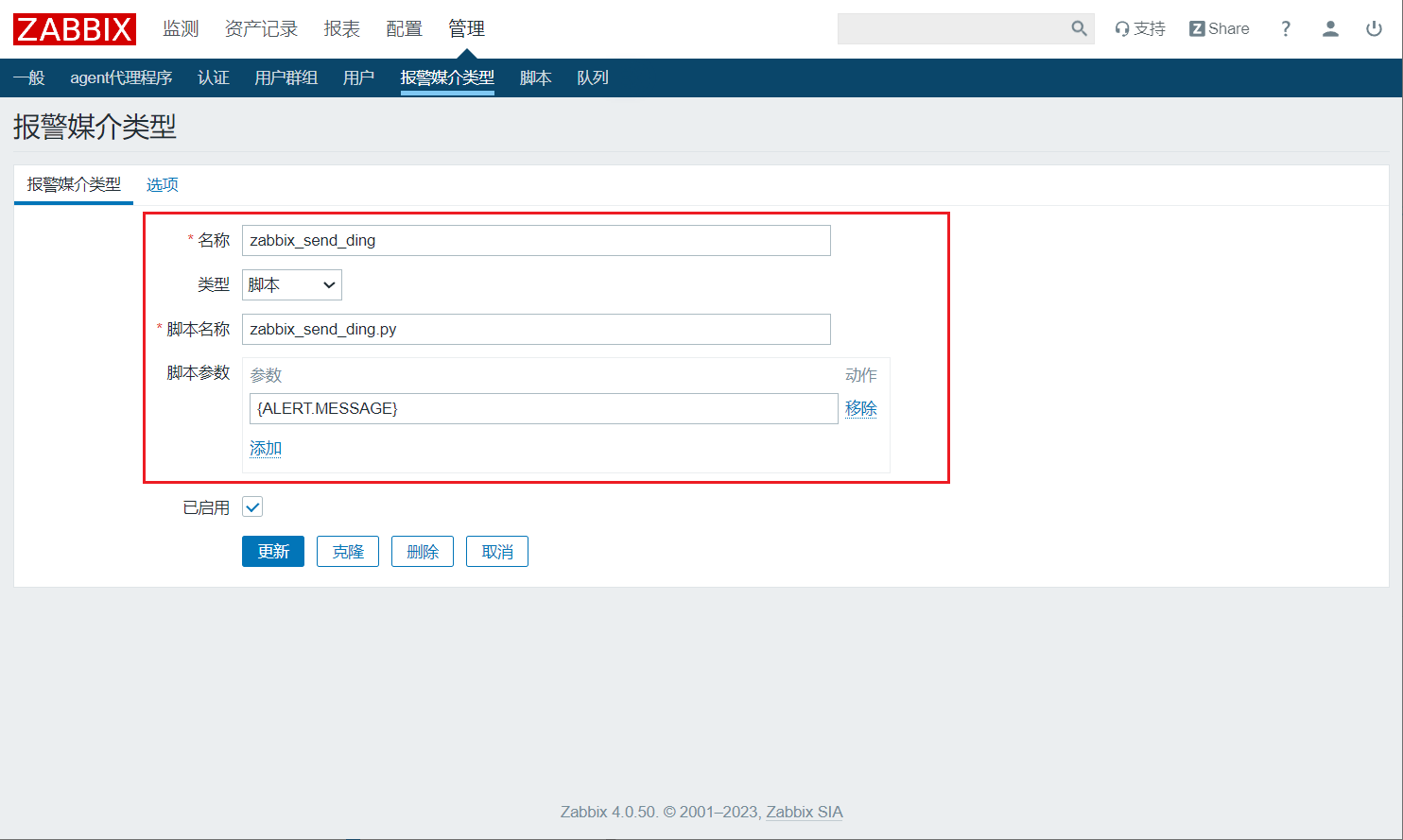Open help via question mark icon
Viewport: 1403px width, 840px height.
[1285, 29]
